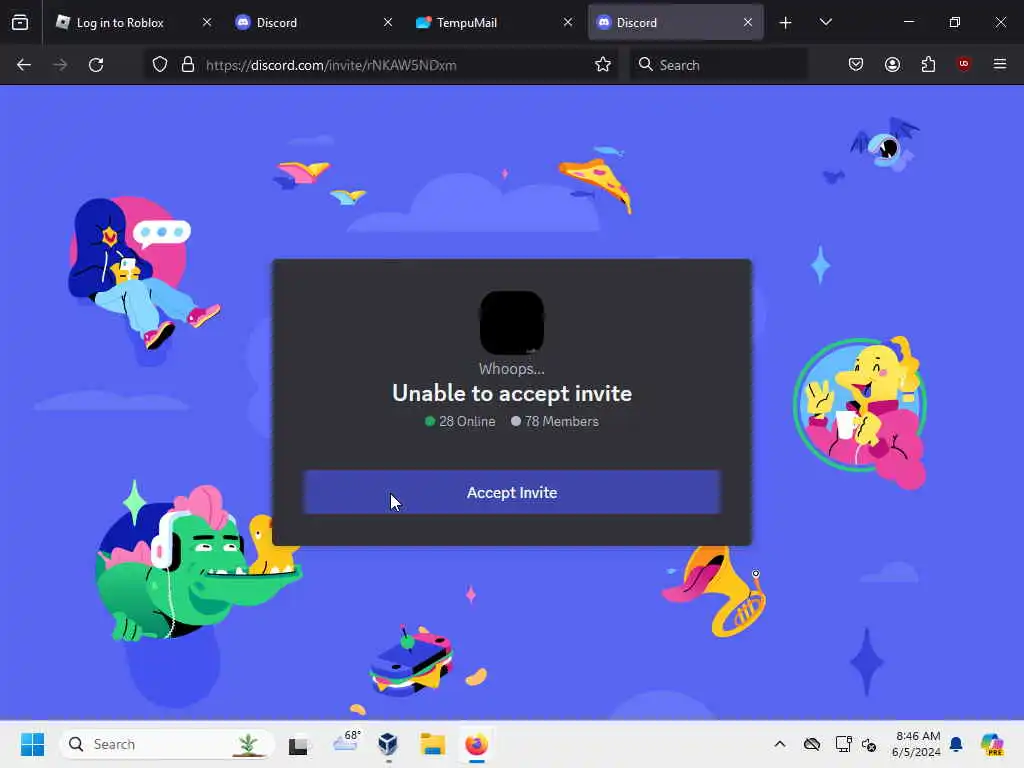Switch to the TempuMail tab
Image resolution: width=1024 pixels, height=768 pixels.
(x=492, y=22)
